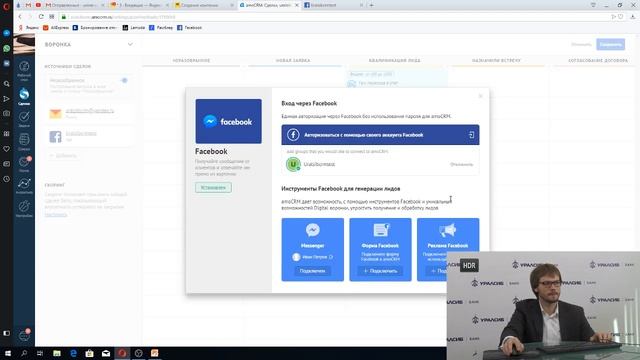
Task: Open WhatsApp in Opera sidebar
Action: [7, 48]
